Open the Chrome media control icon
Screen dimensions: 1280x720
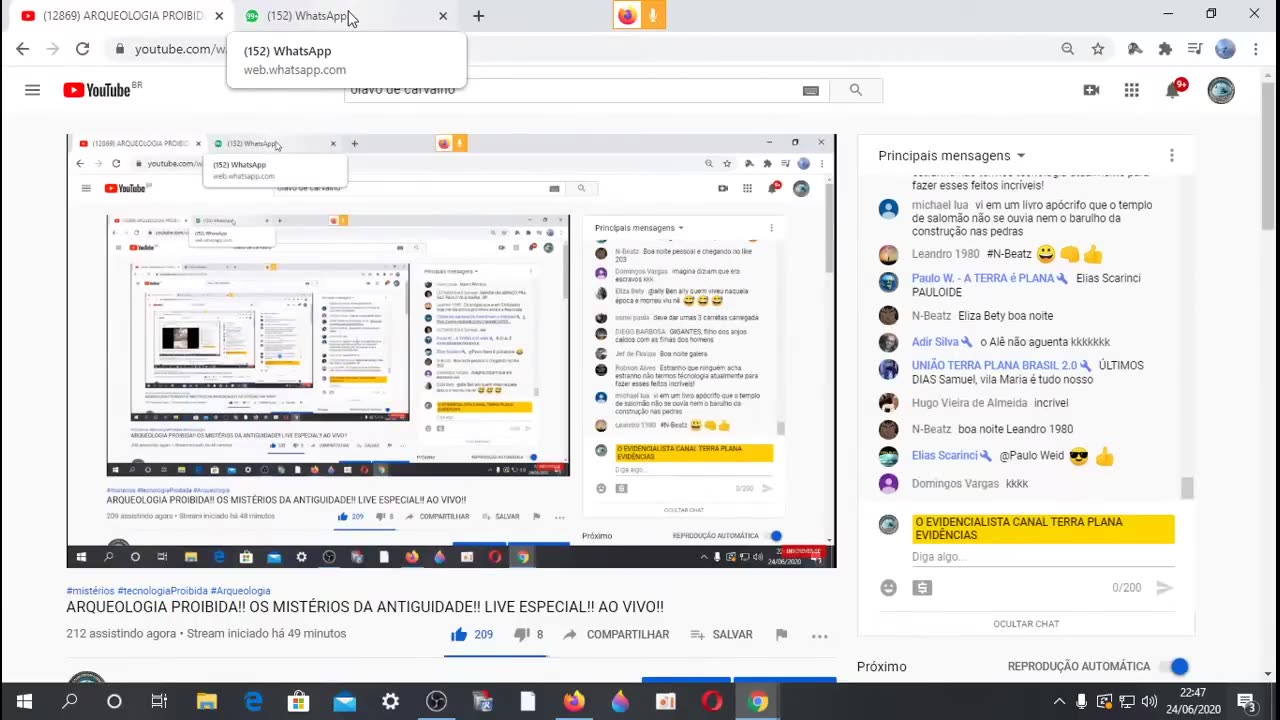[x=1195, y=48]
